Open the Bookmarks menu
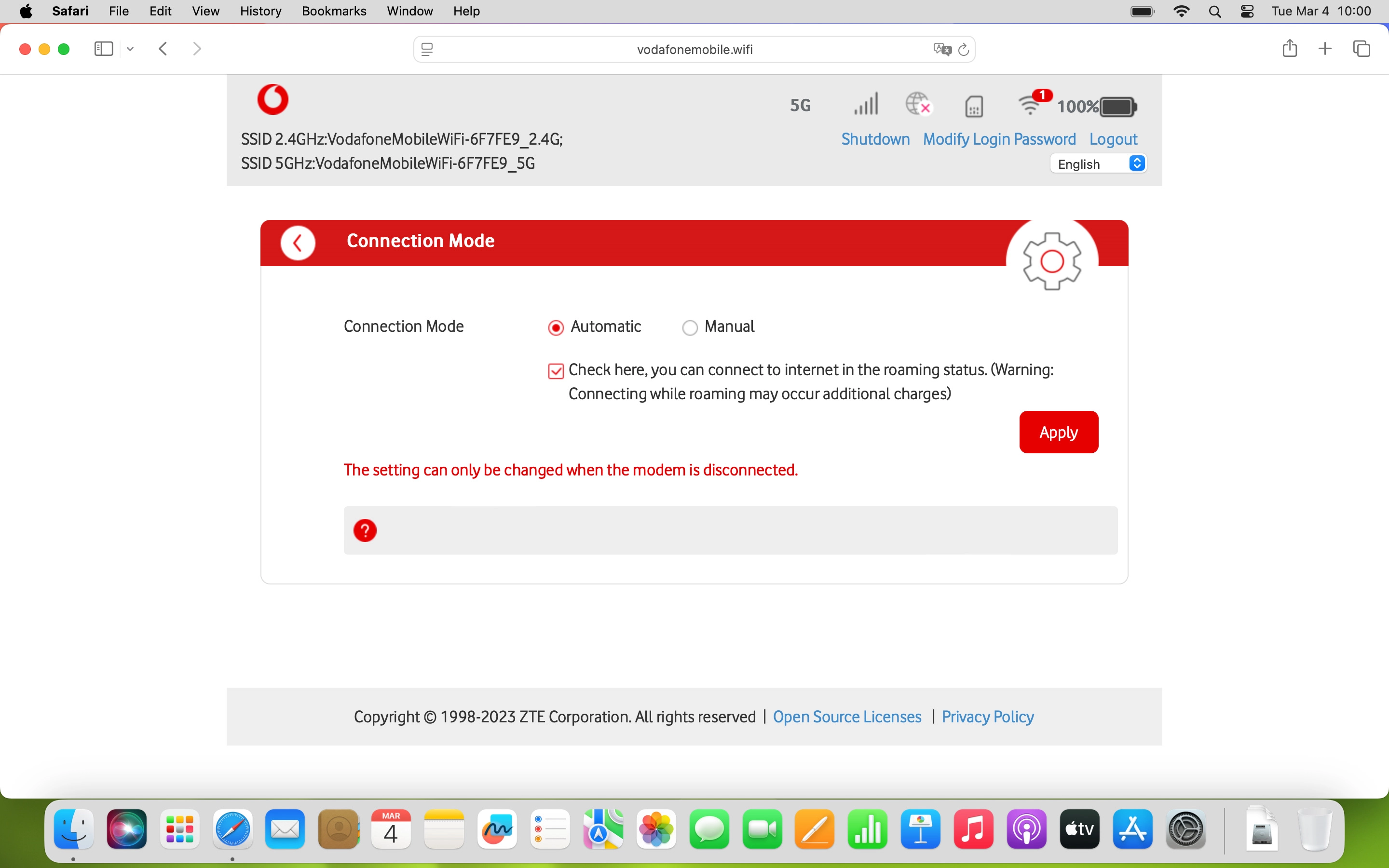The width and height of the screenshot is (1389, 868). pos(333,11)
